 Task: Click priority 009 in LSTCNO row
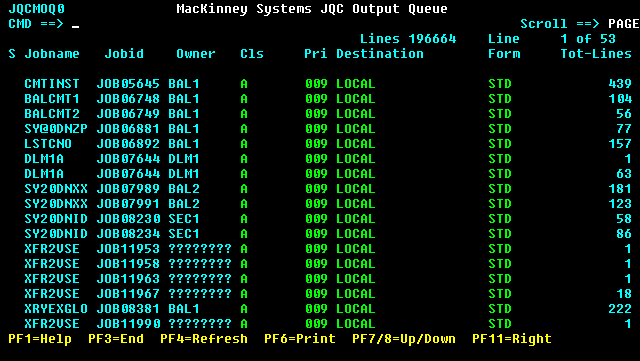click(x=316, y=144)
